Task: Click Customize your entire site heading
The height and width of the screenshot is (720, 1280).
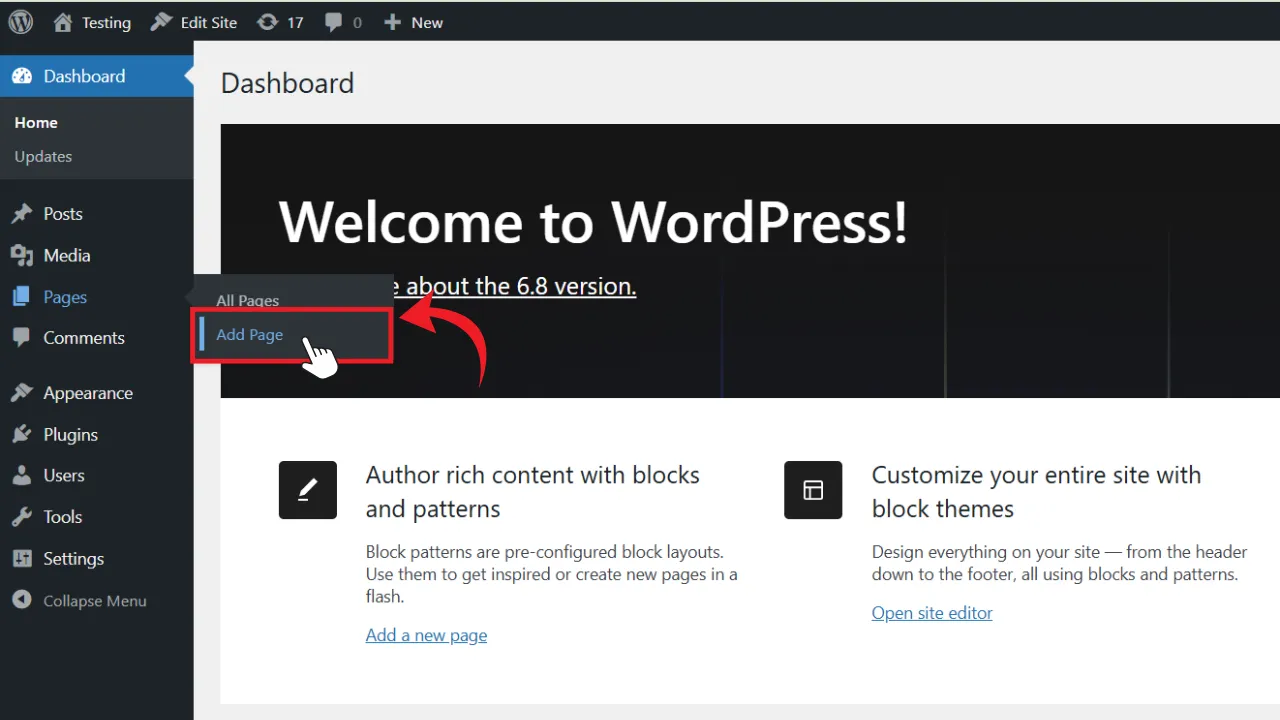Action: click(1037, 492)
